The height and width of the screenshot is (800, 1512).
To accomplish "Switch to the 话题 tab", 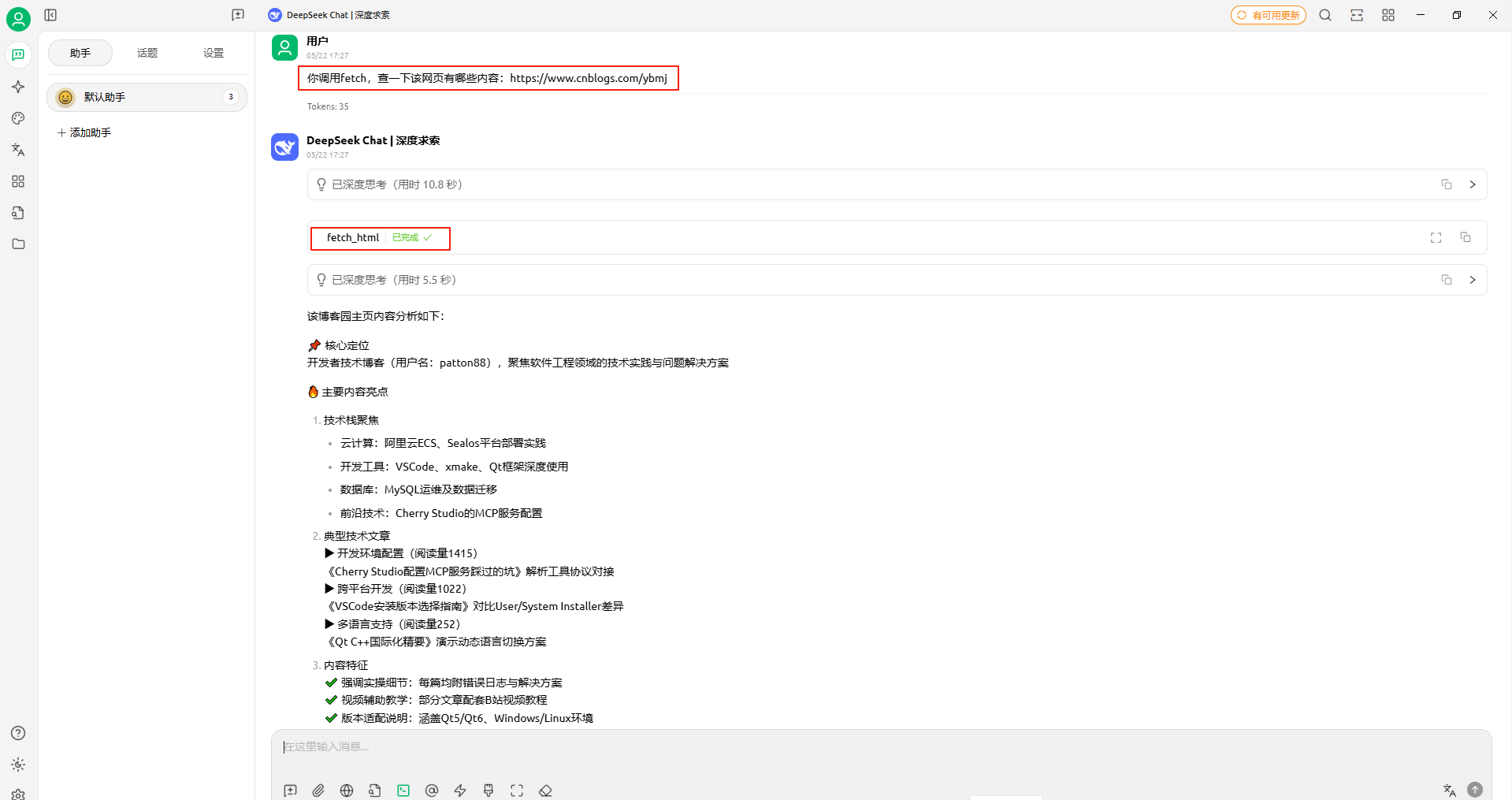I will click(x=147, y=53).
